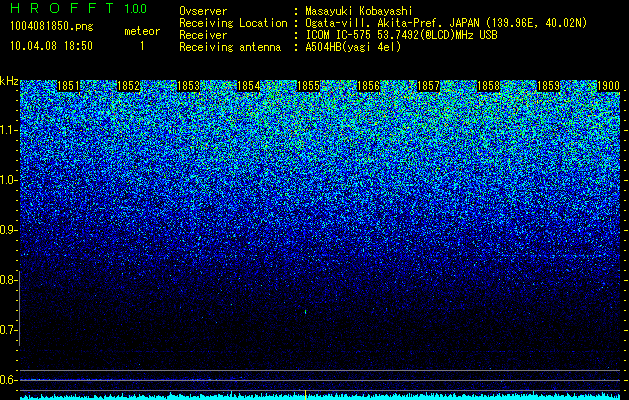This screenshot has width=629, height=400.
Task: Click the antenna text A504HB(yagi 4el)
Action: point(353,47)
